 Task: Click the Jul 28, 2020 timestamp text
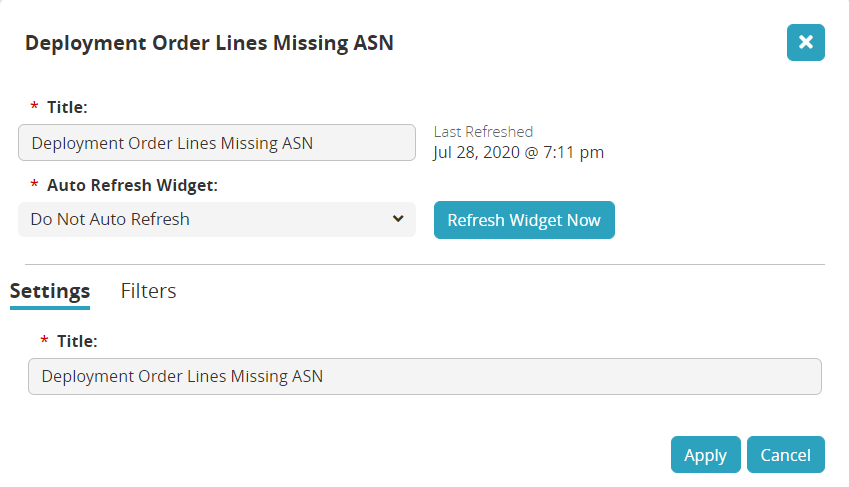click(518, 153)
